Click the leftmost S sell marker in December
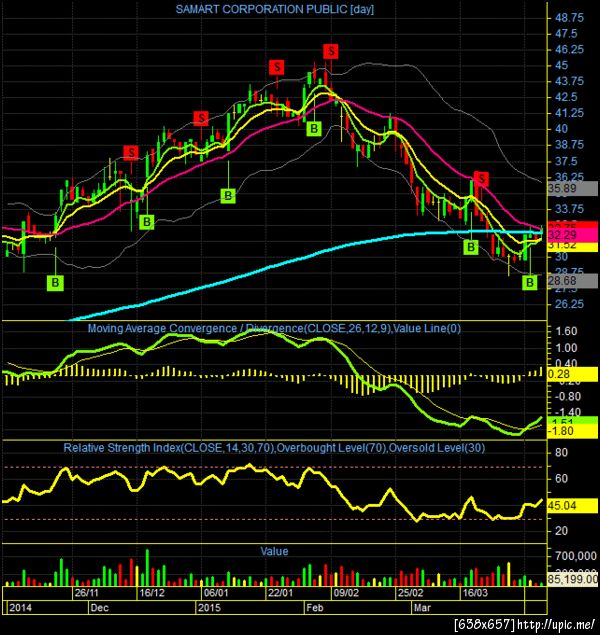Image resolution: width=600 pixels, height=635 pixels. click(x=131, y=153)
